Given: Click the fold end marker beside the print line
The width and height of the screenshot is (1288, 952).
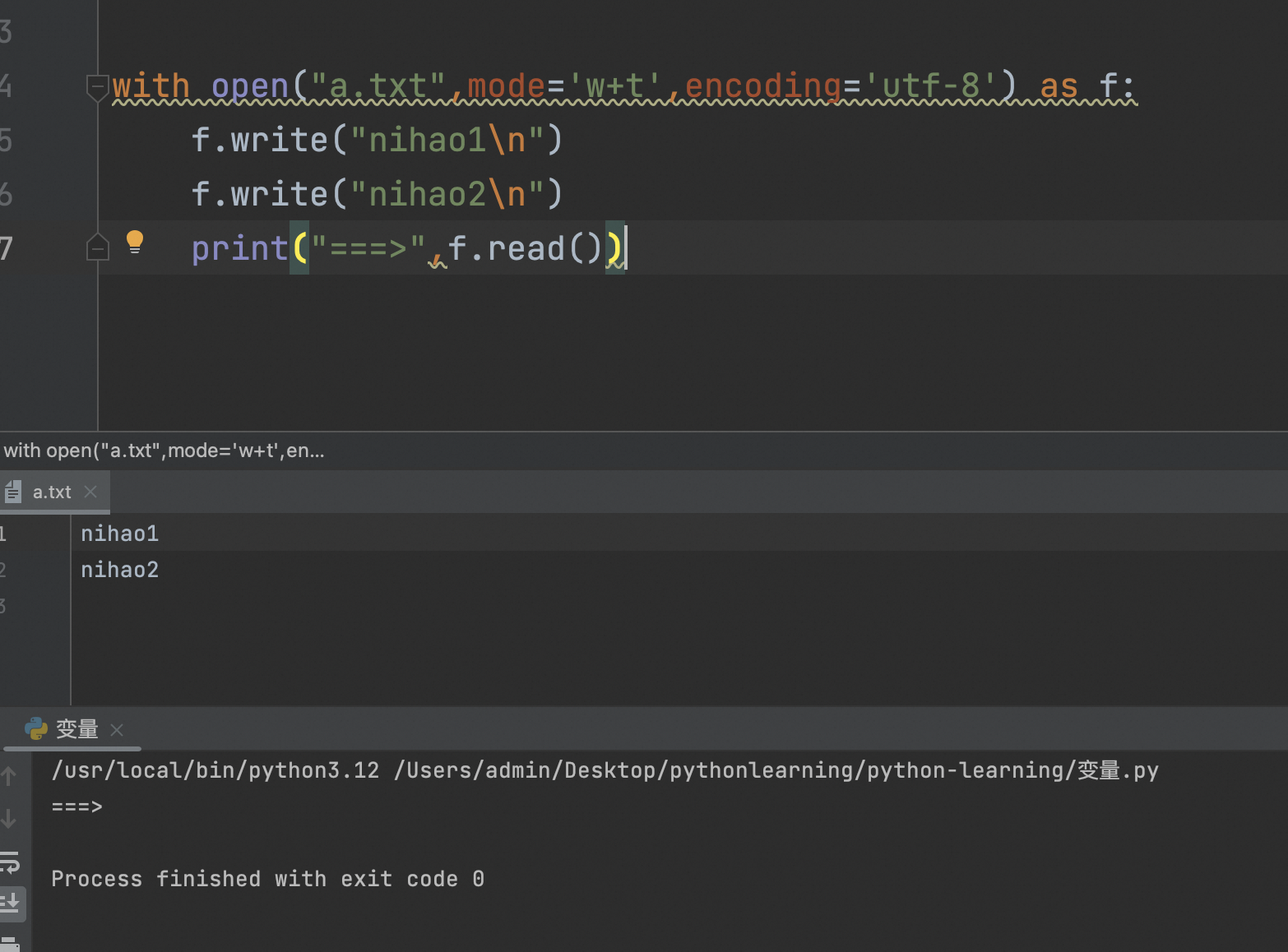Looking at the screenshot, I should click(98, 247).
